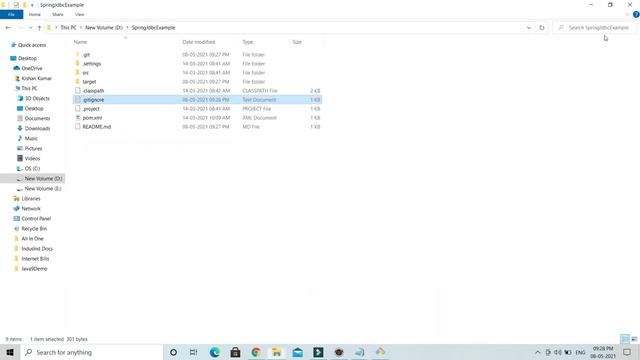Open OS (C:) drive
This screenshot has width=640, height=360.
[x=32, y=169]
